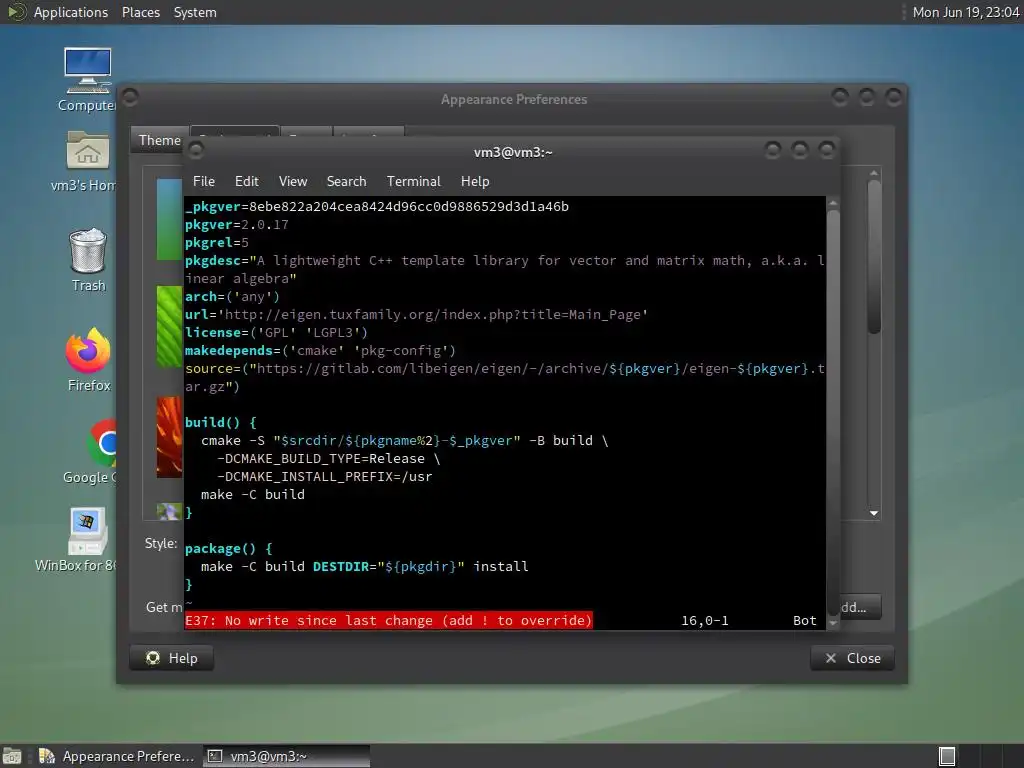Click the _pkgver hash line
The image size is (1024, 768).
[377, 206]
